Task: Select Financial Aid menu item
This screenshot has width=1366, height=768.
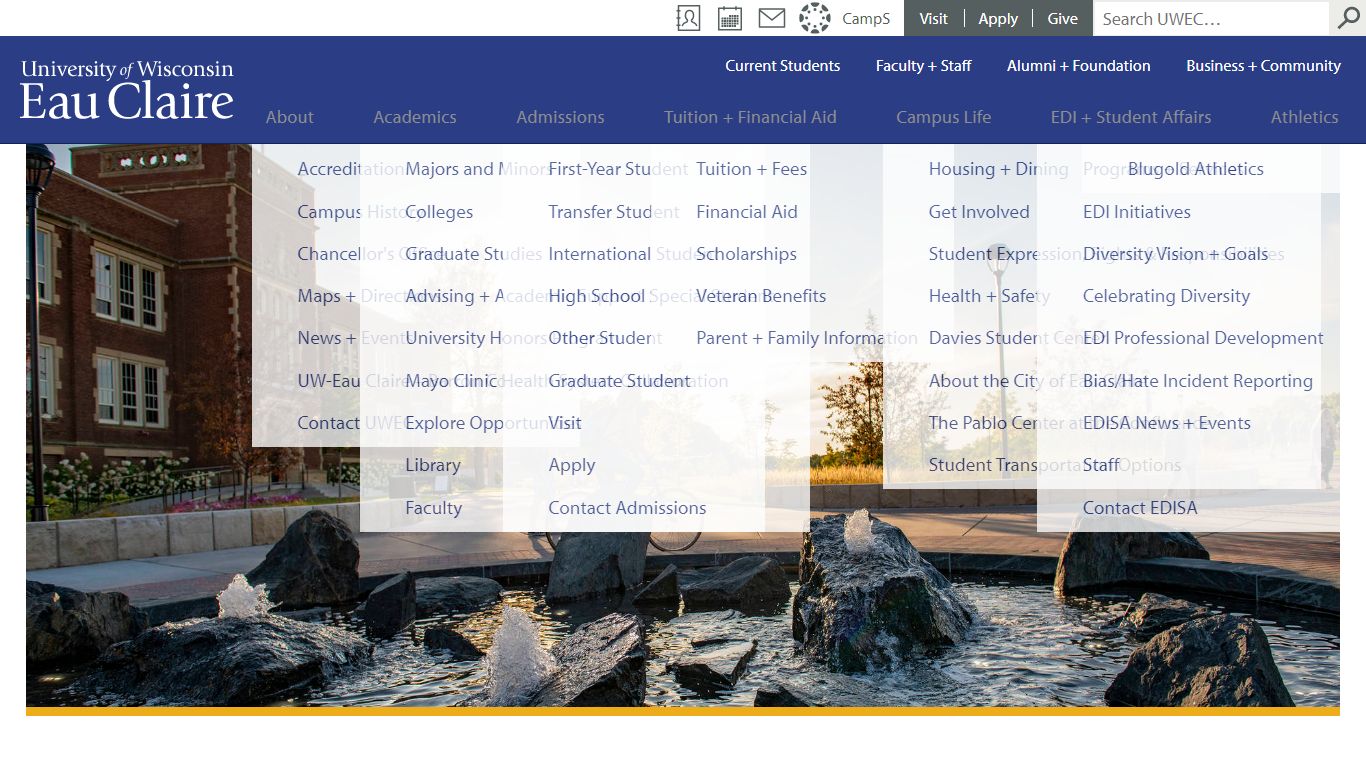Action: point(747,212)
